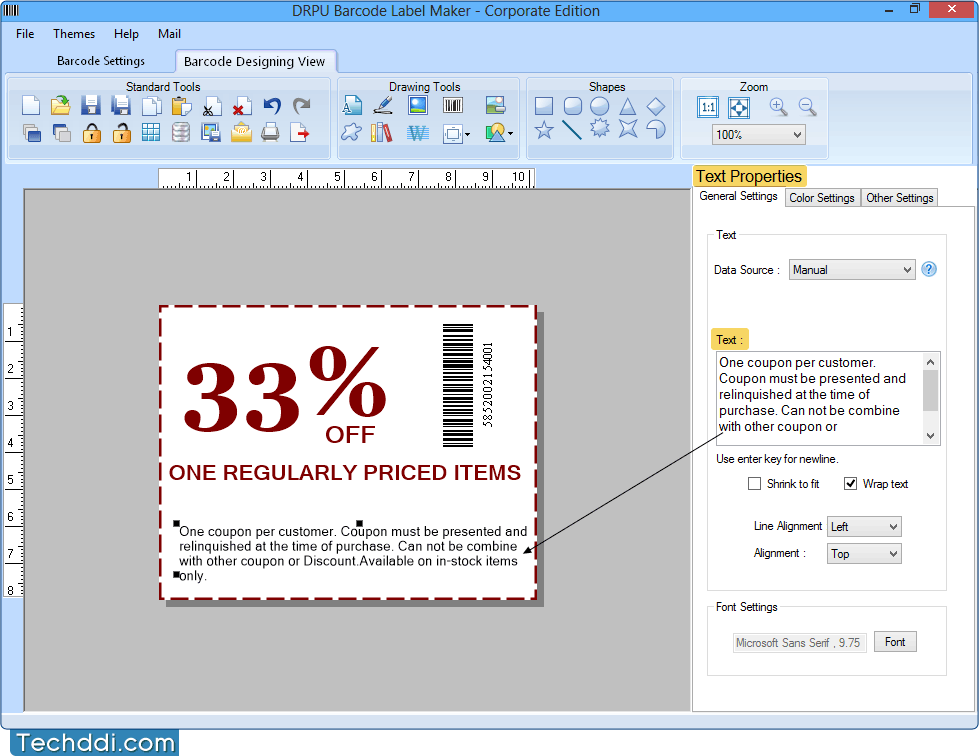Draw an ellipse shape

[x=599, y=106]
